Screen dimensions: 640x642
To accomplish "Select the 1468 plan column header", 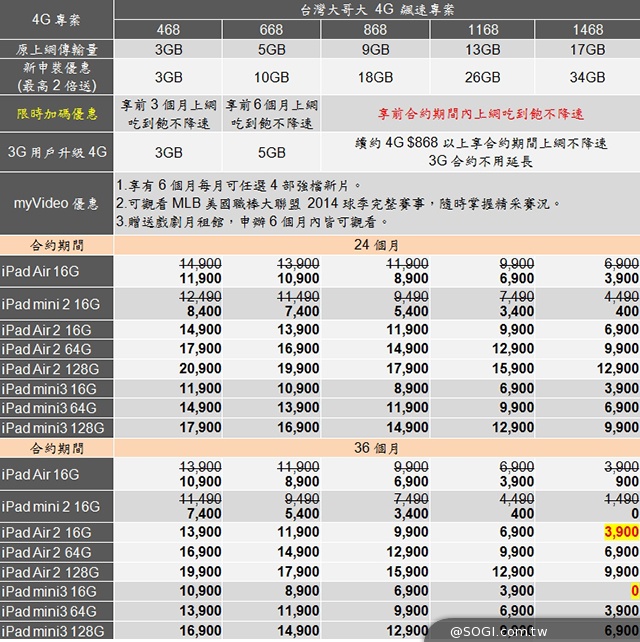I will click(587, 31).
